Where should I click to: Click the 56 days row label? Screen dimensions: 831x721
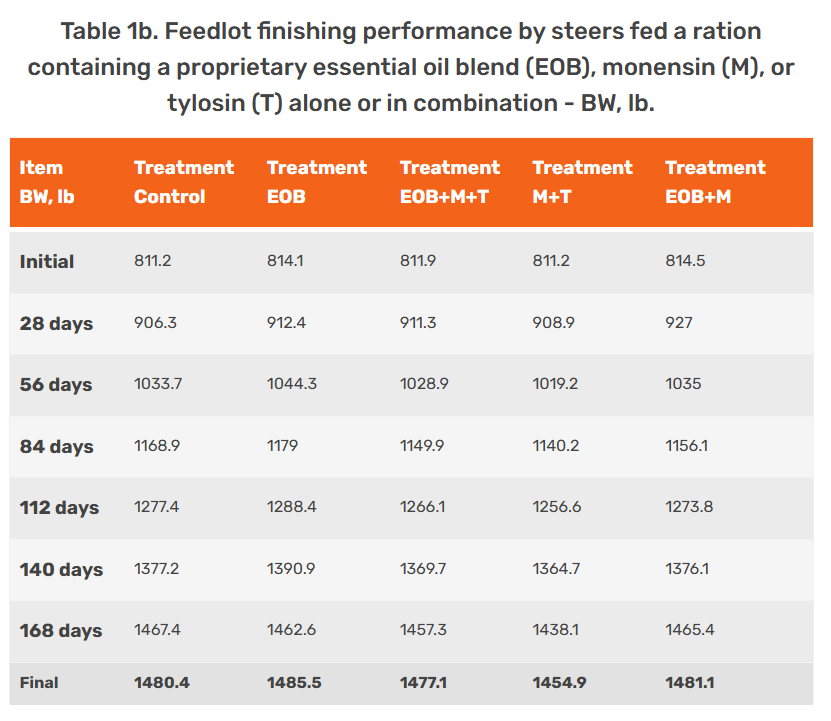click(56, 385)
